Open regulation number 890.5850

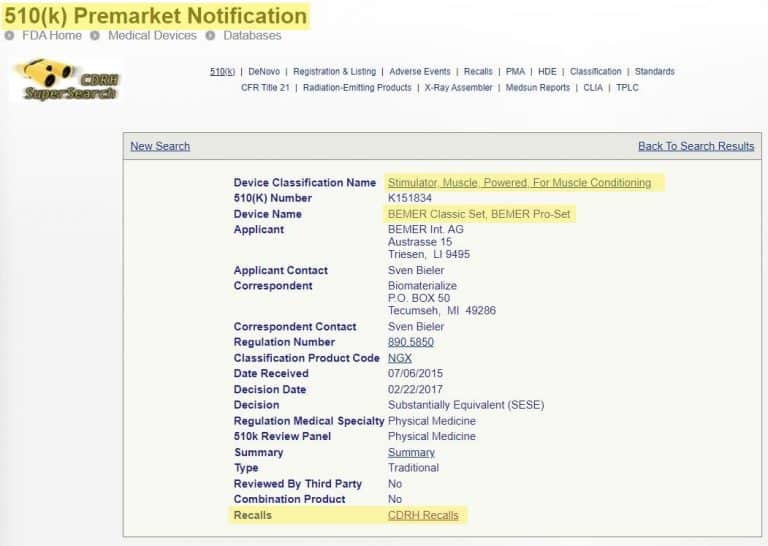[x=410, y=342]
